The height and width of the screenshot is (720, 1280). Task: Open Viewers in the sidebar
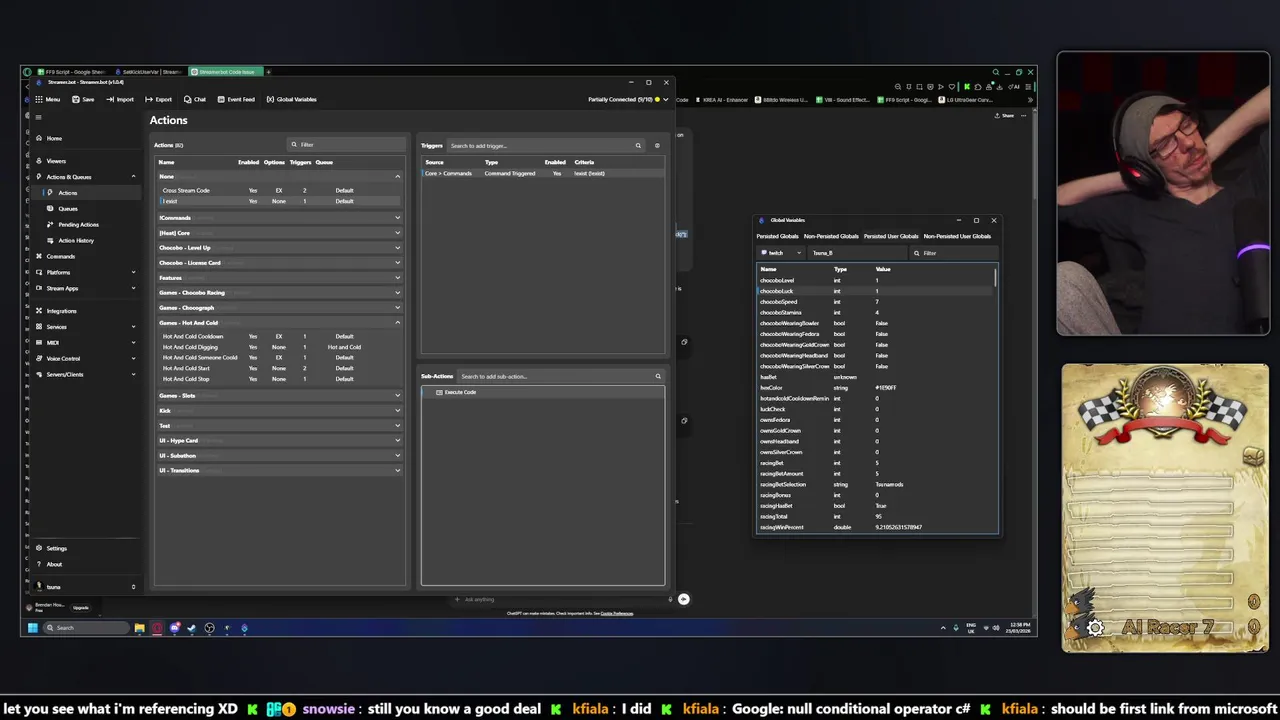[56, 161]
